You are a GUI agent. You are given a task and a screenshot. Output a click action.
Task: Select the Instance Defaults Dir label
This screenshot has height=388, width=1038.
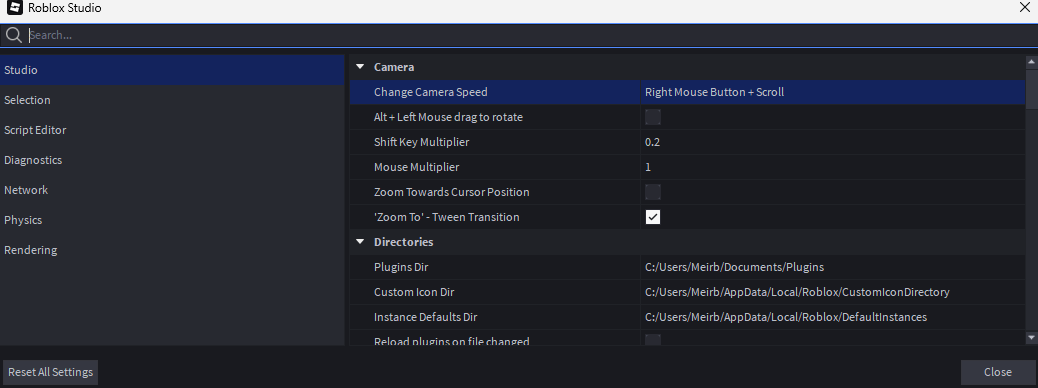(x=426, y=317)
